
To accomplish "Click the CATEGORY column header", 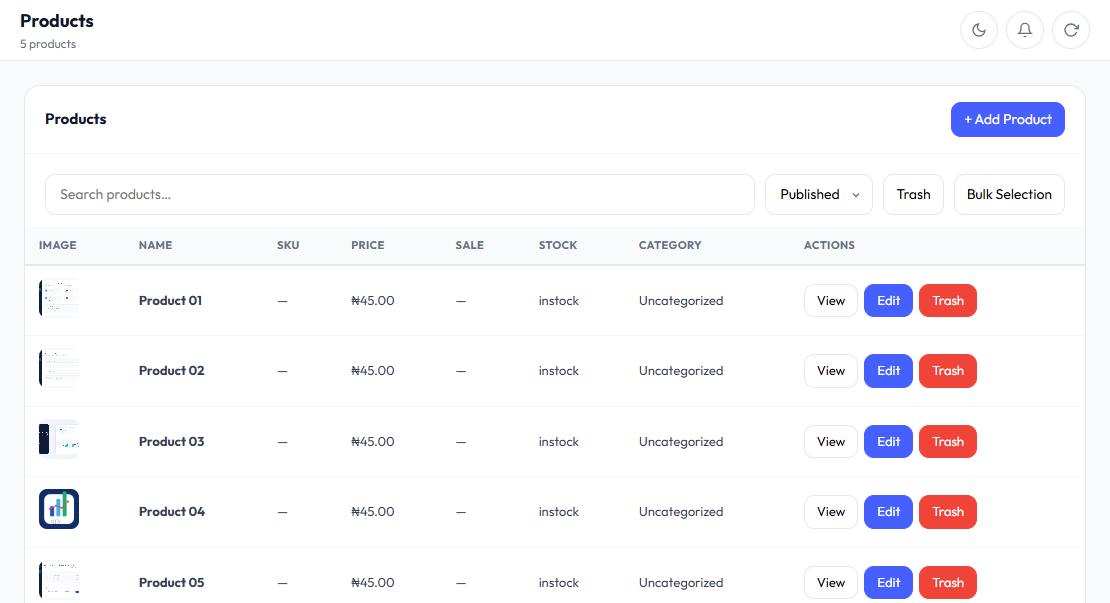I will [x=670, y=245].
